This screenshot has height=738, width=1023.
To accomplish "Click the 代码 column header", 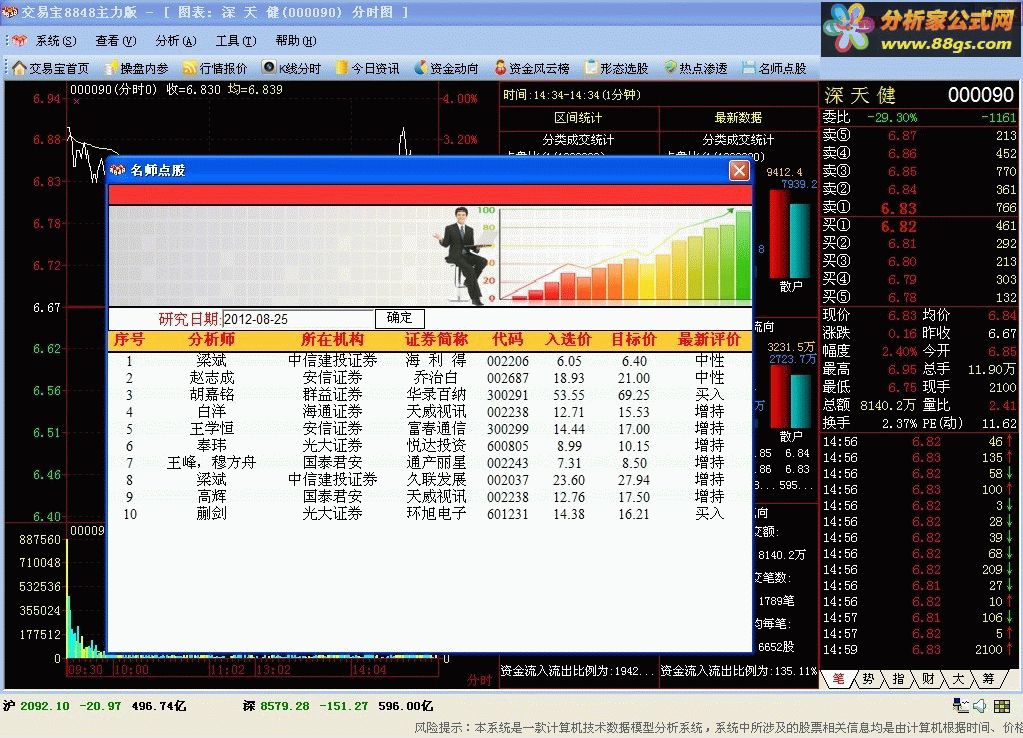I will pyautogui.click(x=508, y=340).
